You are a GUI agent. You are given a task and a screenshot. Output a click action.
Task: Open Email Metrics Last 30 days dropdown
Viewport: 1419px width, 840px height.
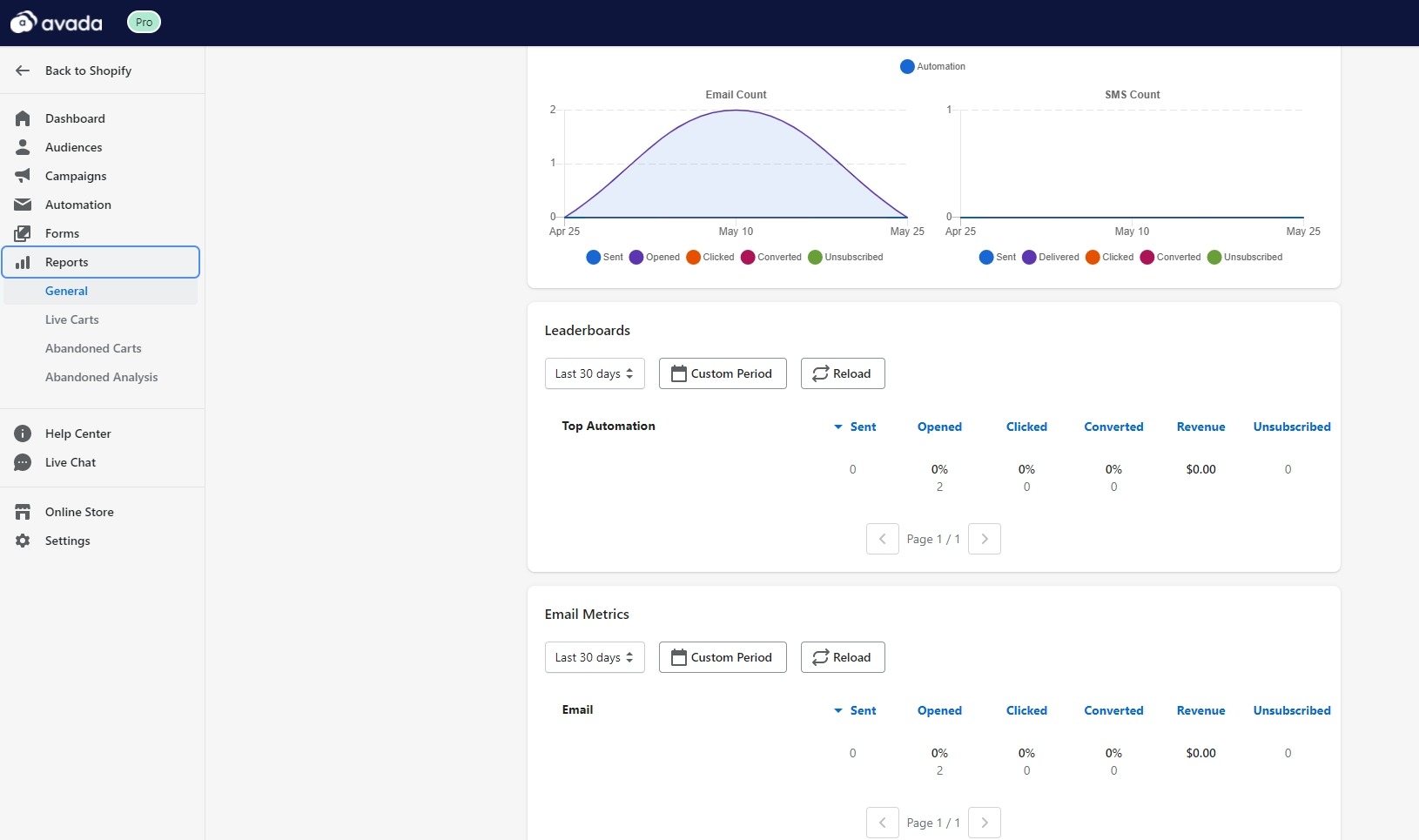pos(595,657)
